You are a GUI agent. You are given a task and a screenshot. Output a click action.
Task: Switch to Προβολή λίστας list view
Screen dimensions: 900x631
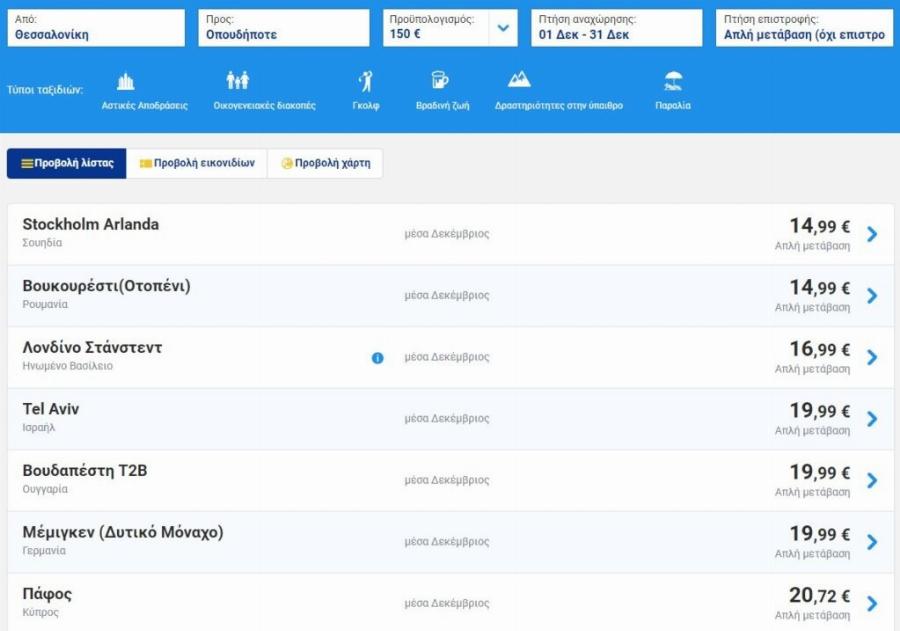coord(67,163)
